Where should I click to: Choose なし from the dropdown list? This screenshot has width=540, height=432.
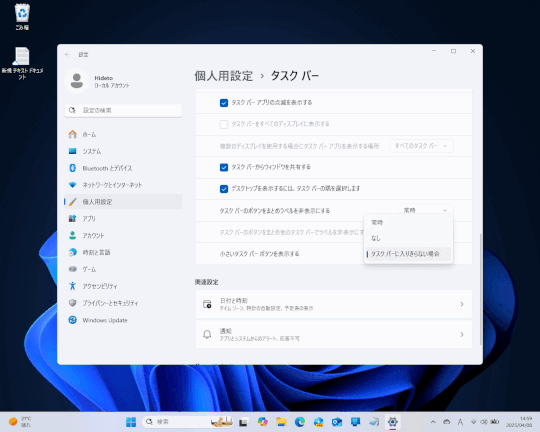pos(408,238)
